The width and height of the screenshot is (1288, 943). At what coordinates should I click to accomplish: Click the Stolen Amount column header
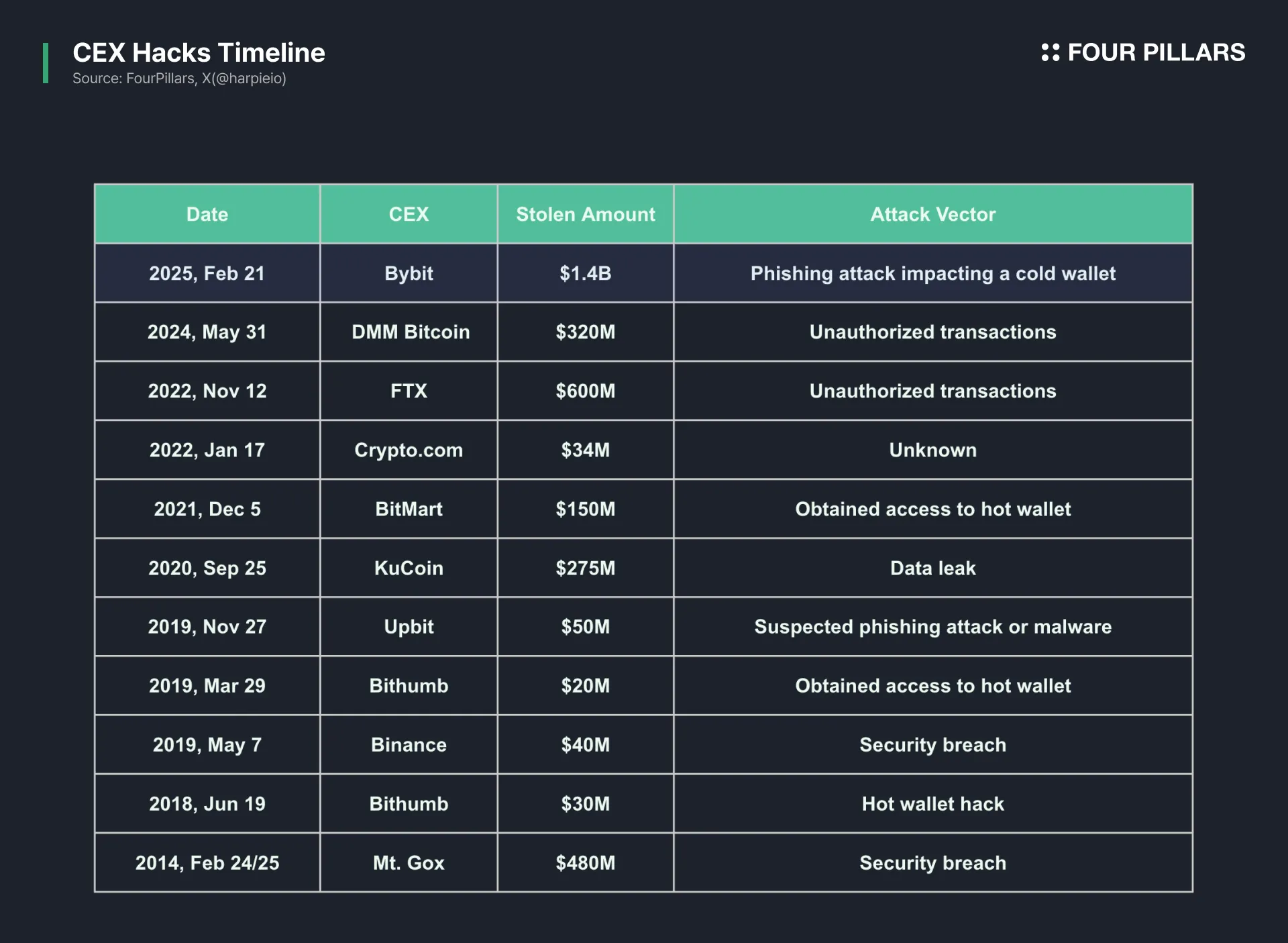click(x=586, y=214)
